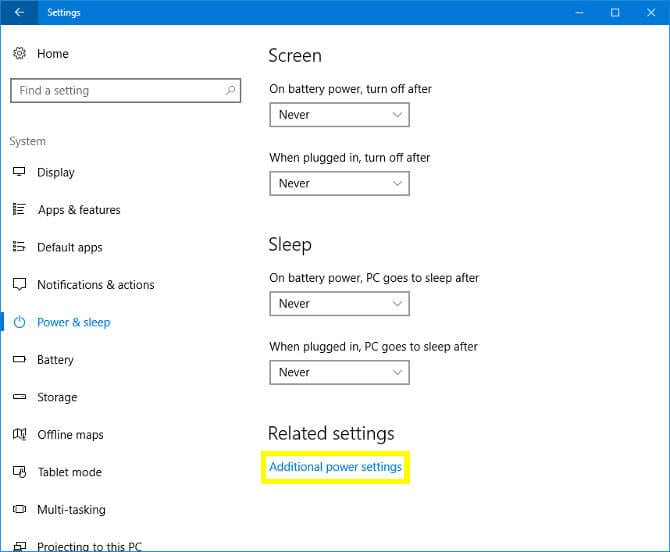Viewport: 670px width, 552px height.
Task: Select Default apps in sidebar
Action: (70, 247)
